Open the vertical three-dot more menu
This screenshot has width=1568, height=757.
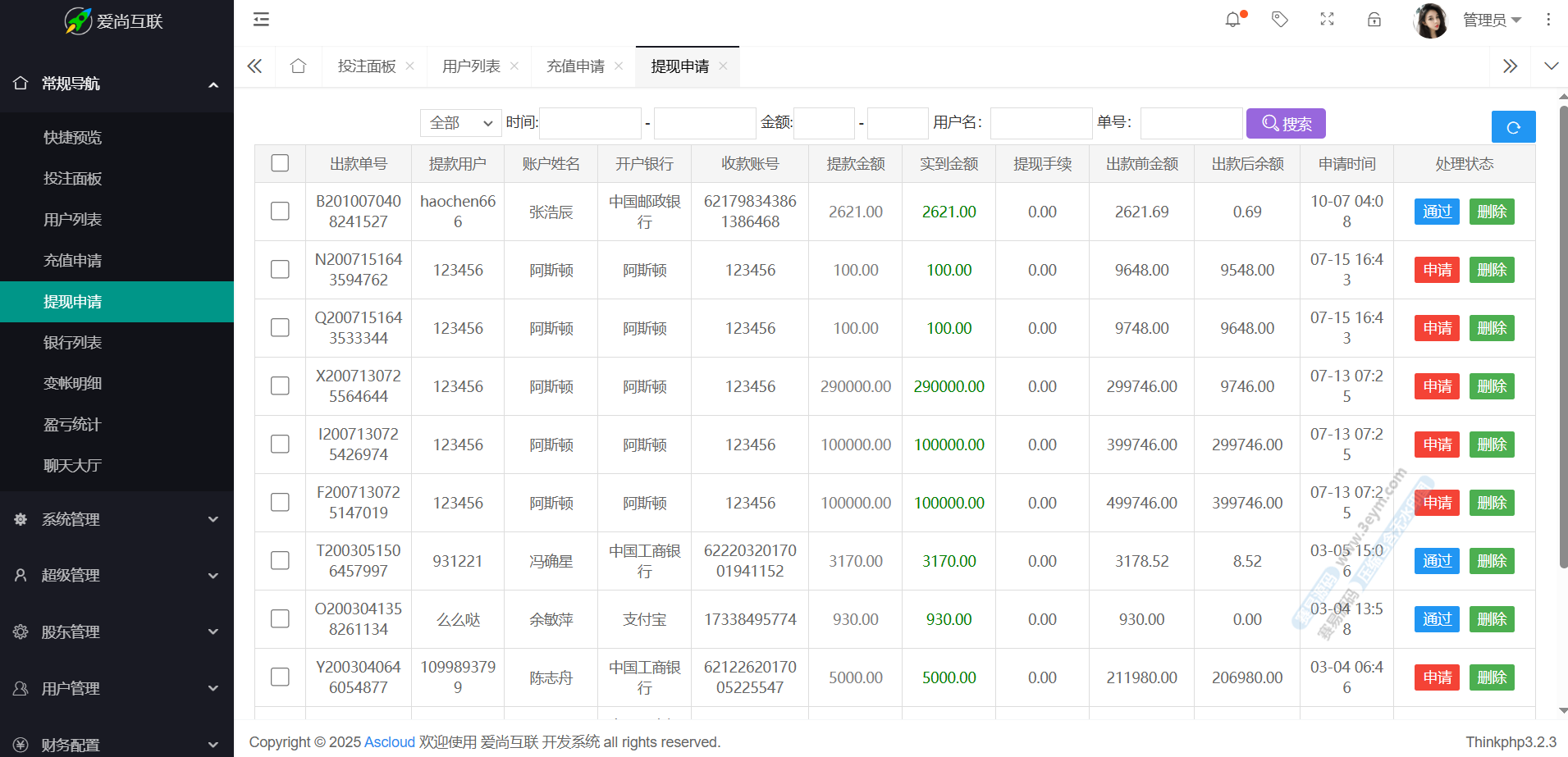[1548, 20]
